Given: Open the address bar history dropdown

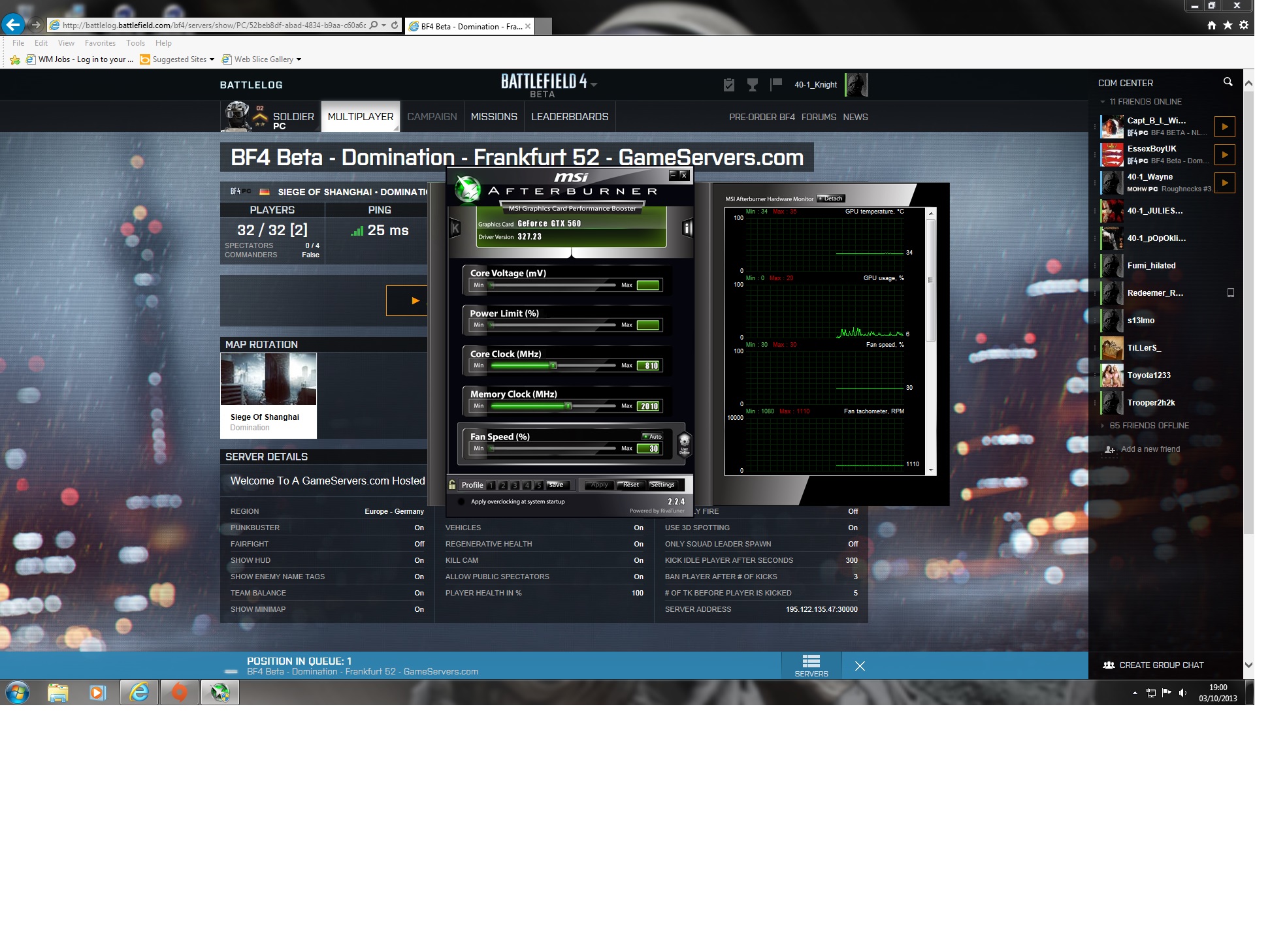Looking at the screenshot, I should tap(383, 25).
